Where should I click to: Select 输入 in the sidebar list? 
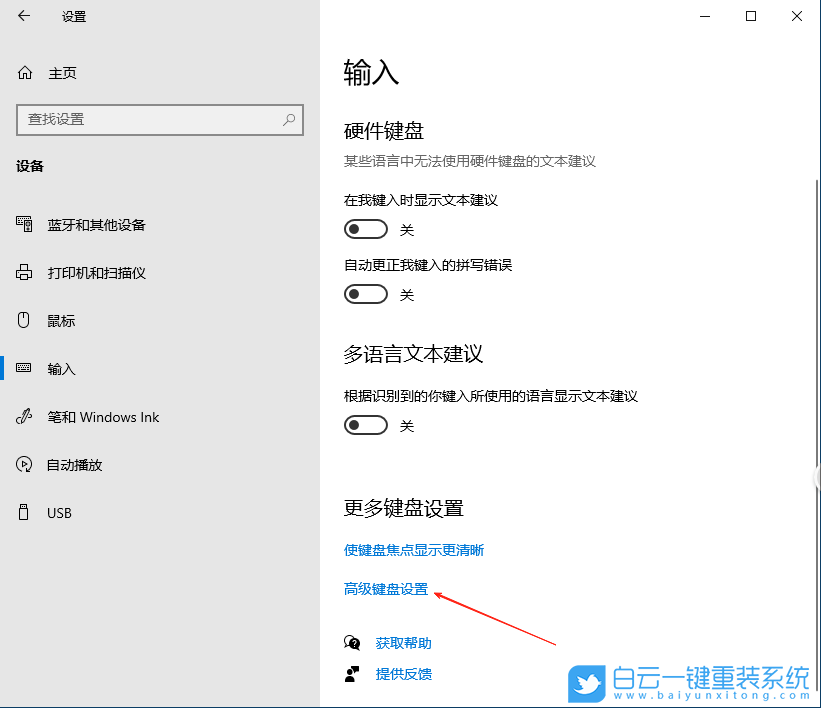(x=60, y=368)
